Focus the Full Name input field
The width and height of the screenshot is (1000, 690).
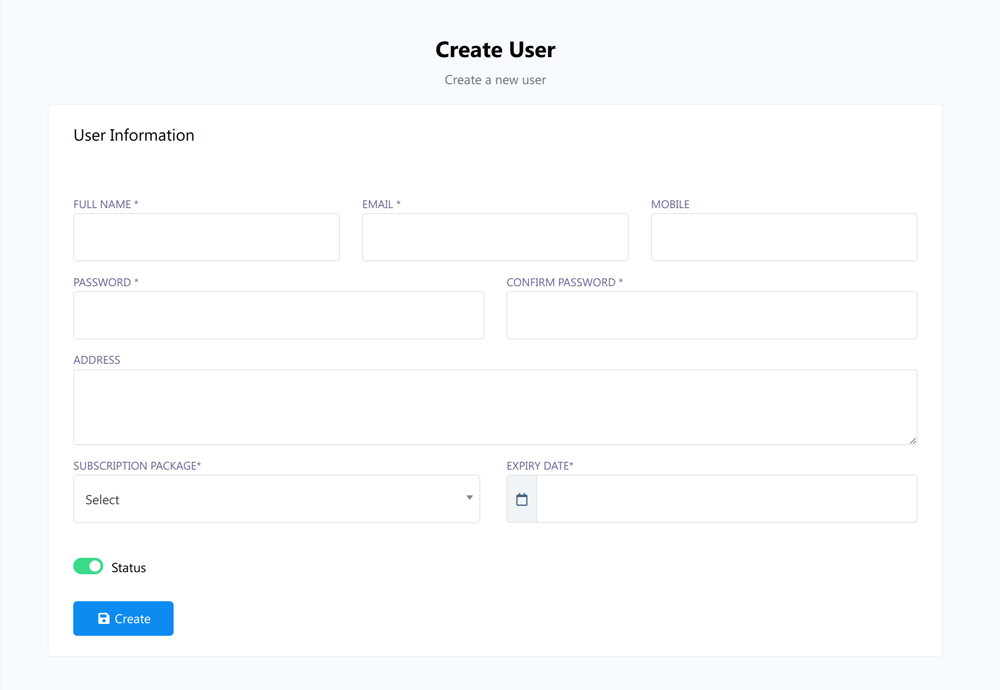[206, 237]
